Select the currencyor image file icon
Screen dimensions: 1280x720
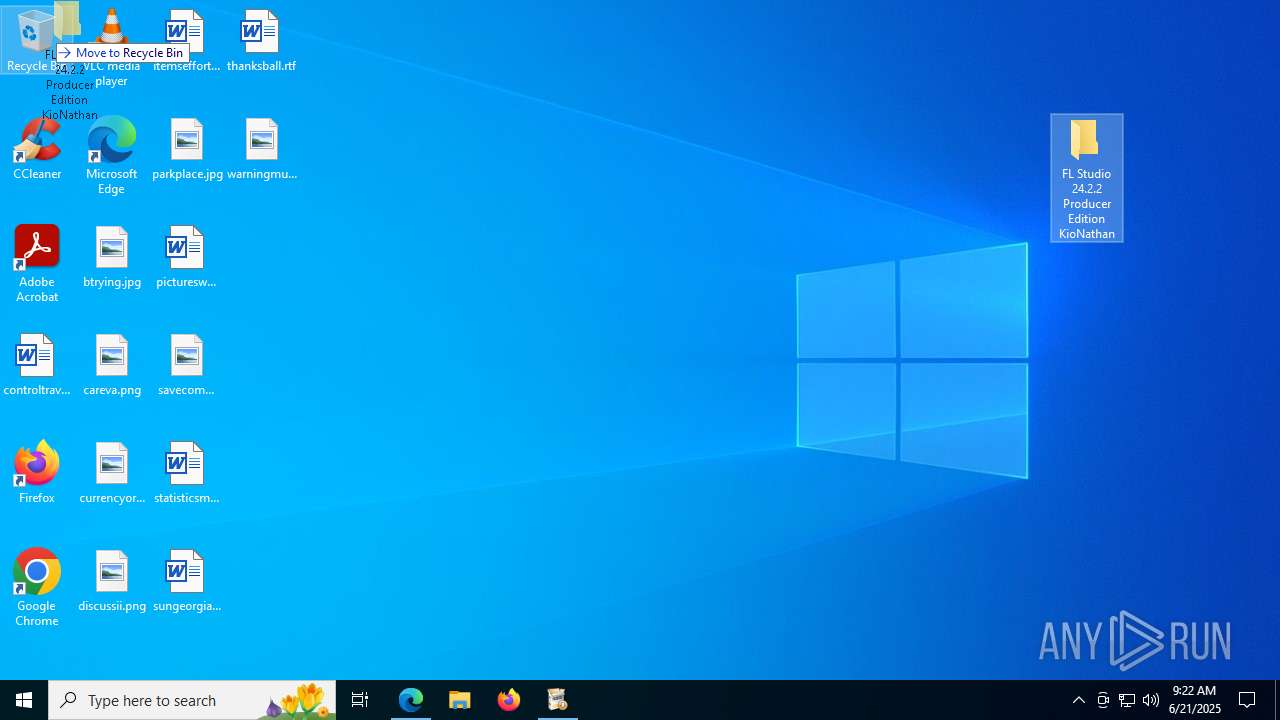tap(112, 473)
